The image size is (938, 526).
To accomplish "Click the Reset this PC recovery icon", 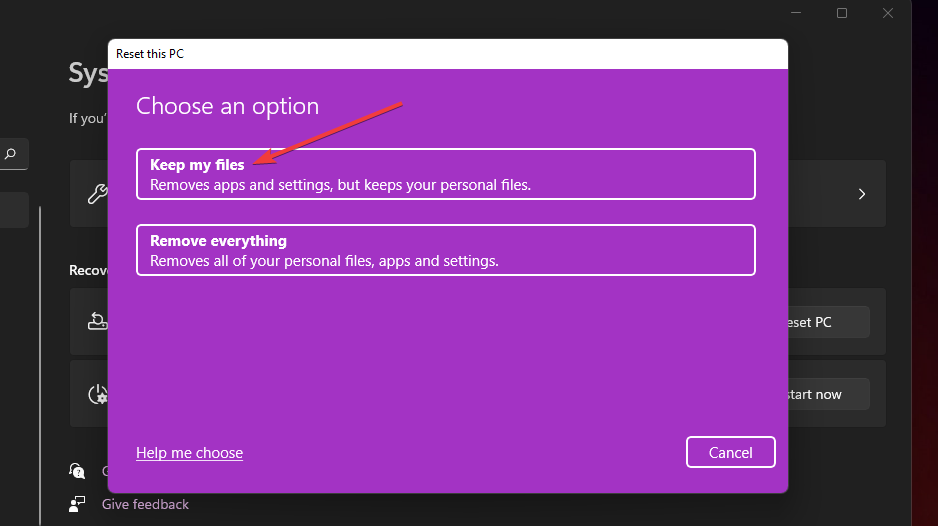I will click(x=97, y=322).
